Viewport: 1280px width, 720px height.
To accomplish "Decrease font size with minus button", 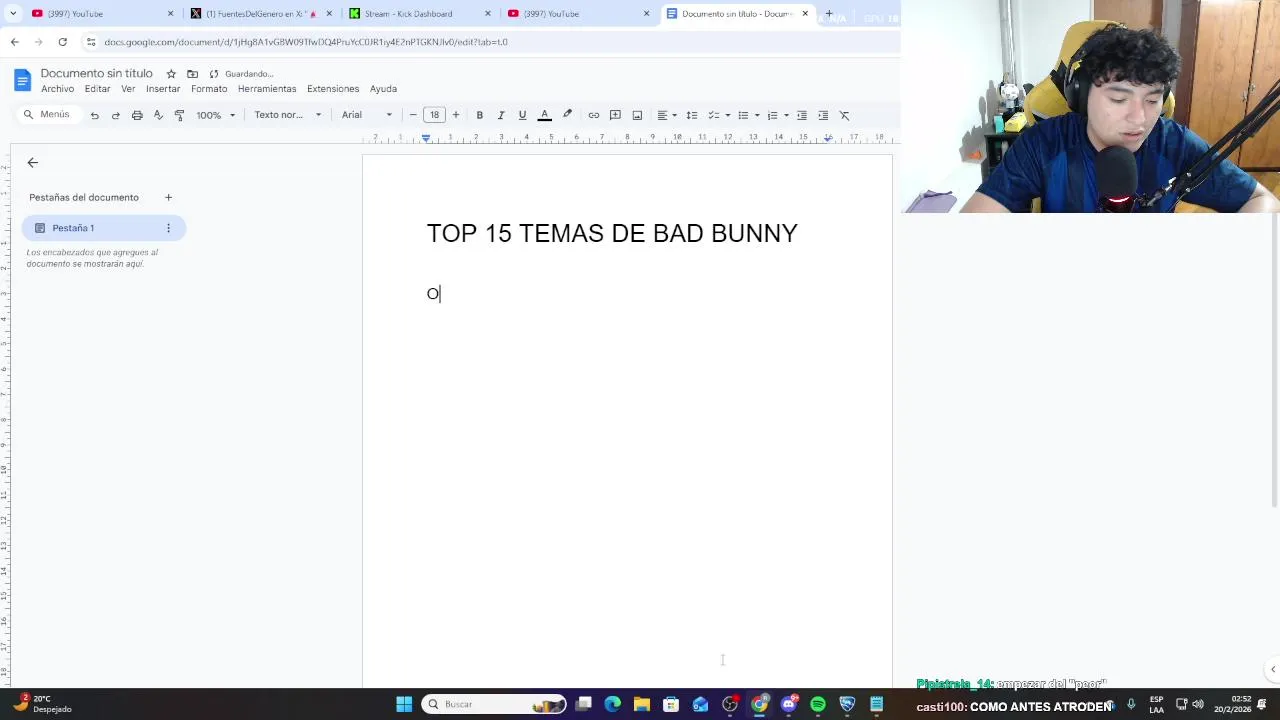I will click(x=413, y=115).
